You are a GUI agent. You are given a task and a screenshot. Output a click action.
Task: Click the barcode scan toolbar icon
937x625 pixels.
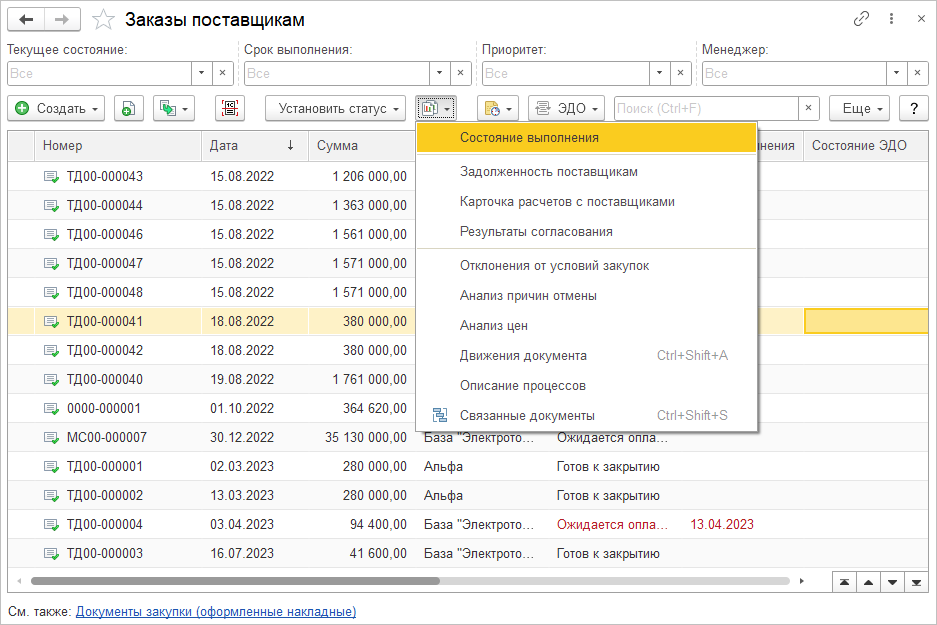(x=230, y=108)
